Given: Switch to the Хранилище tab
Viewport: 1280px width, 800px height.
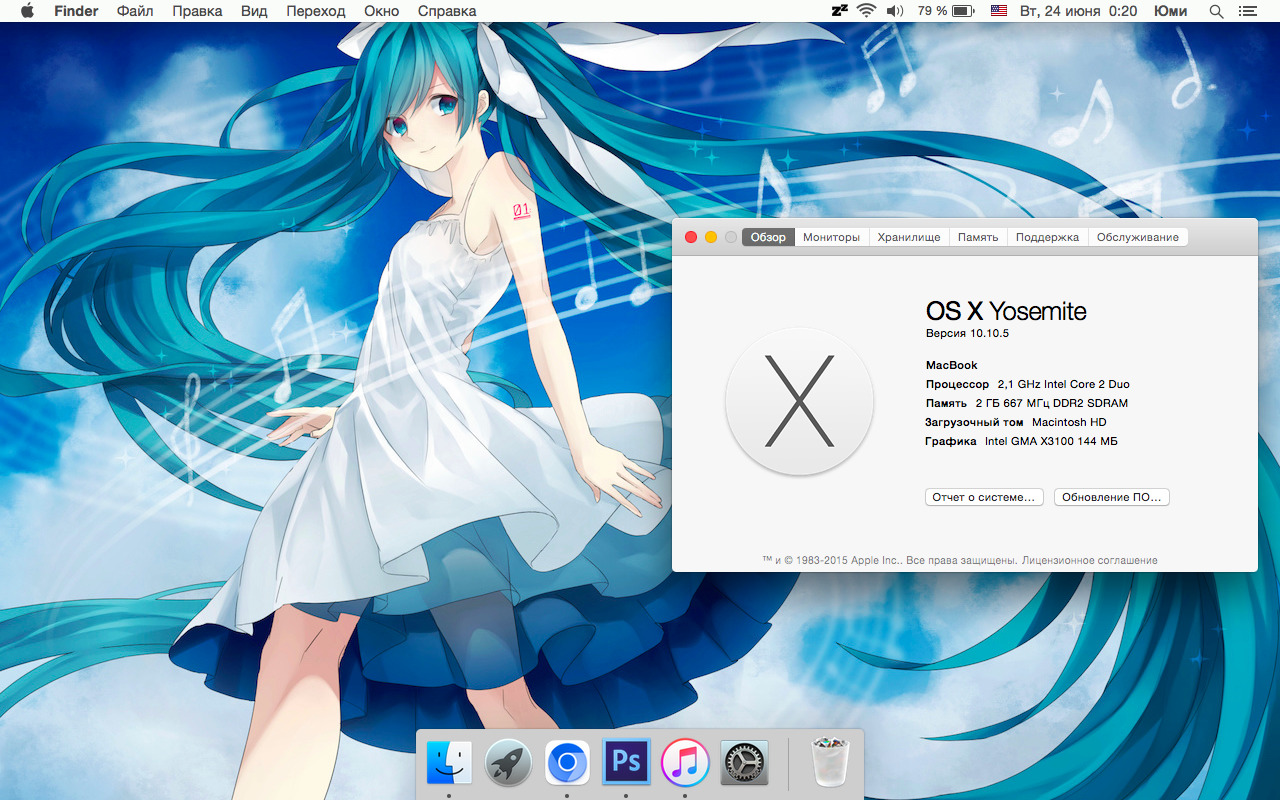Looking at the screenshot, I should pos(909,237).
